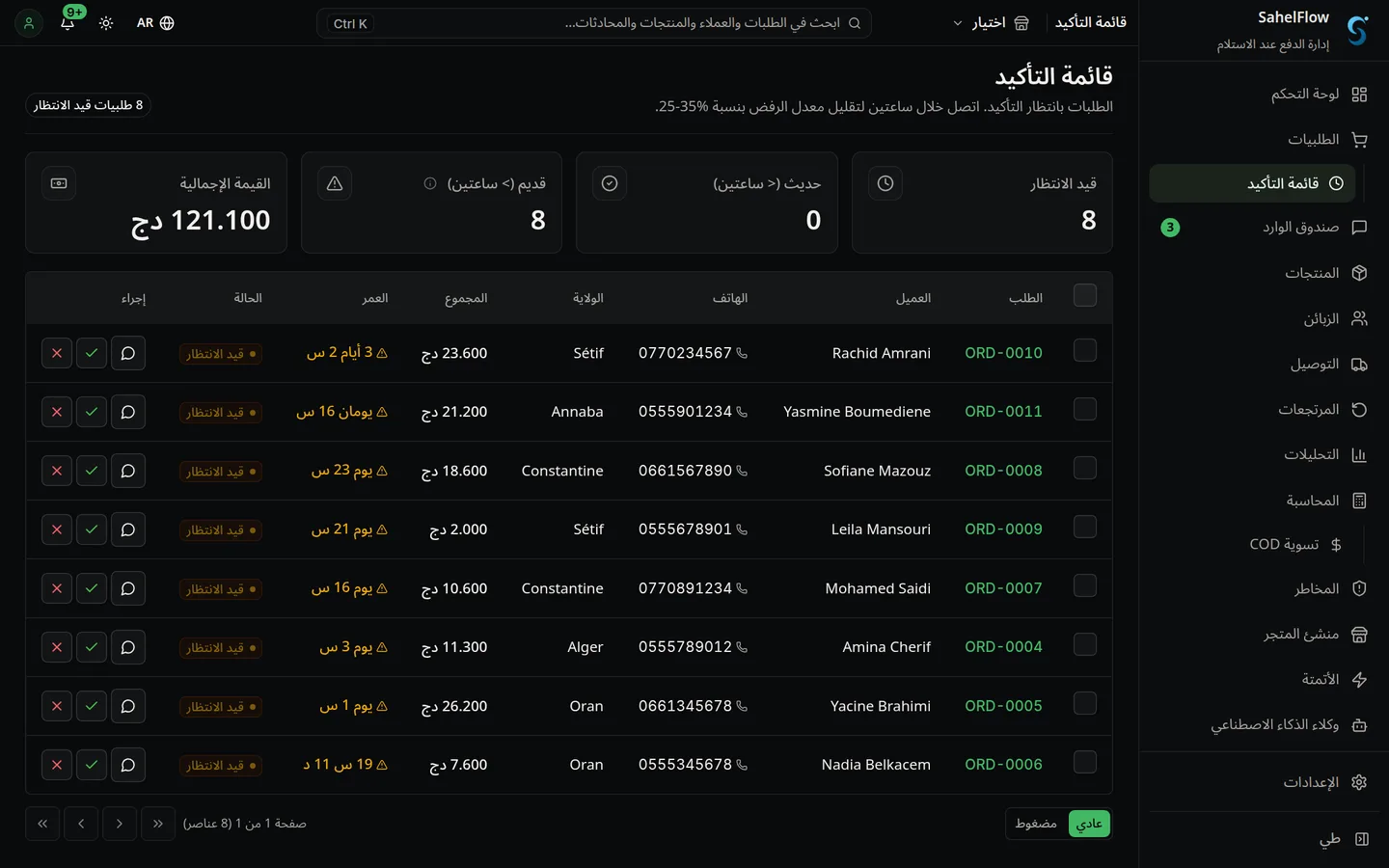The height and width of the screenshot is (868, 1389).
Task: Open store selector اختيار dropdown
Action: tap(991, 22)
